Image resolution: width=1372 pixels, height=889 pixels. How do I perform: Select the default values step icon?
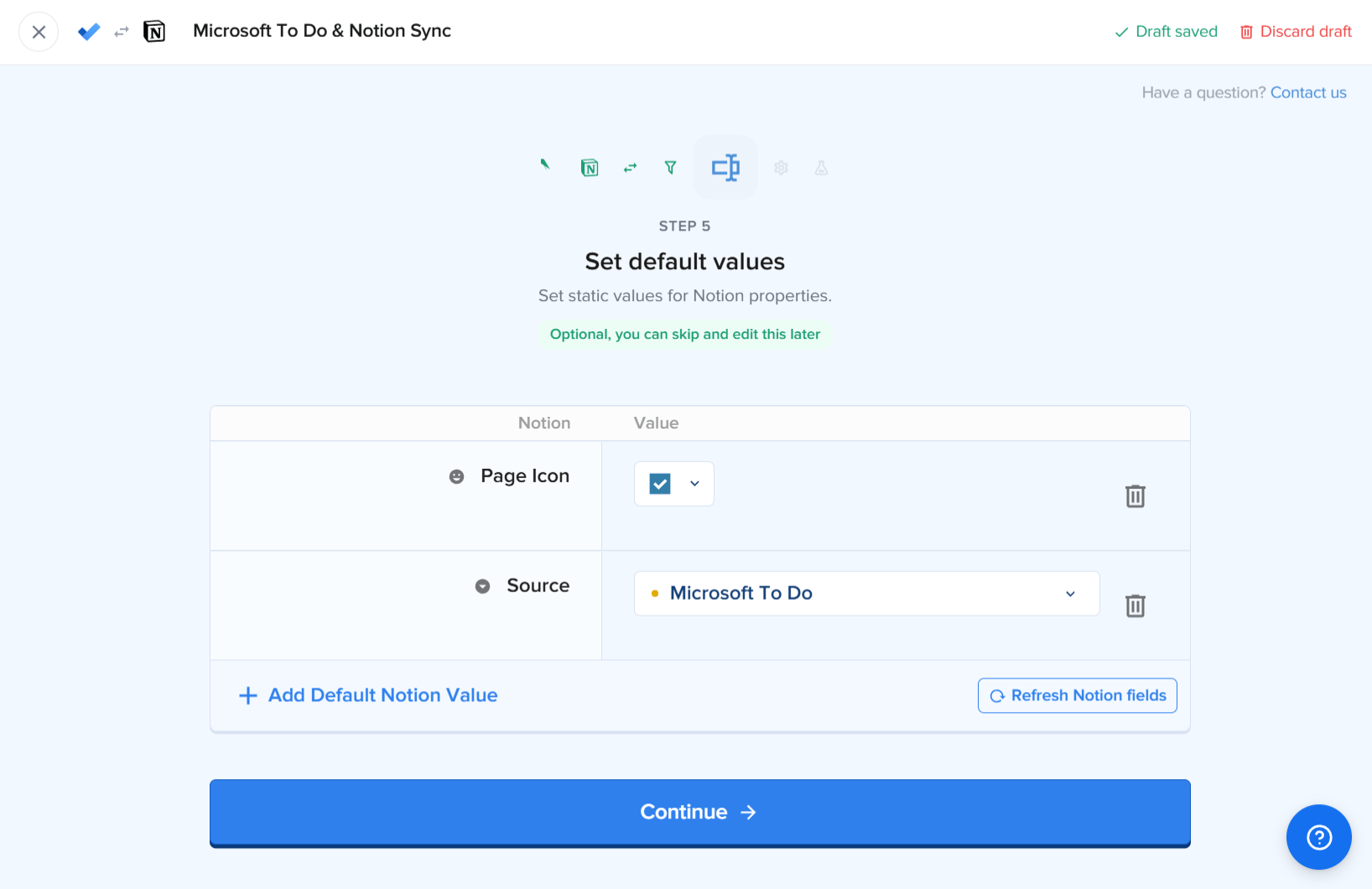[x=725, y=168]
